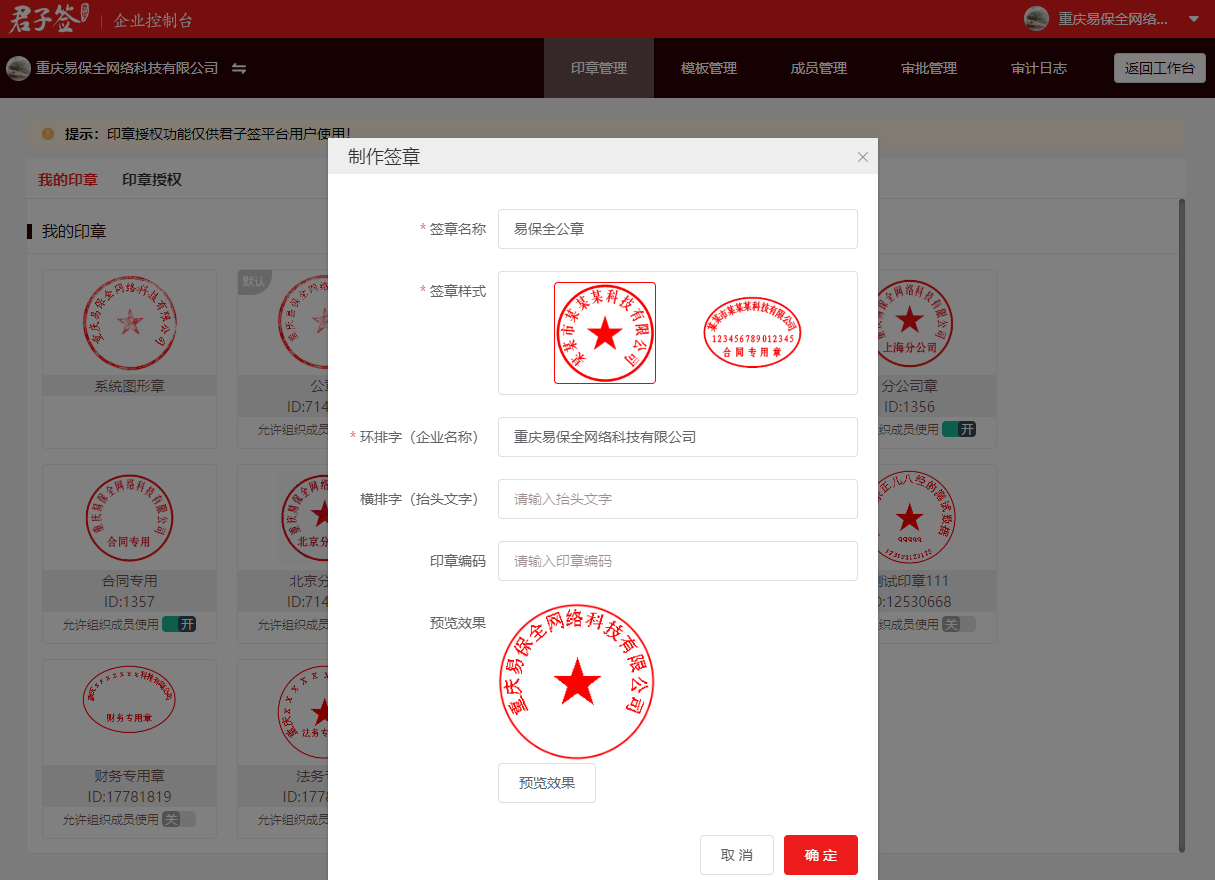Image resolution: width=1215 pixels, height=880 pixels.
Task: Confirm with the 确定 button
Action: click(821, 855)
